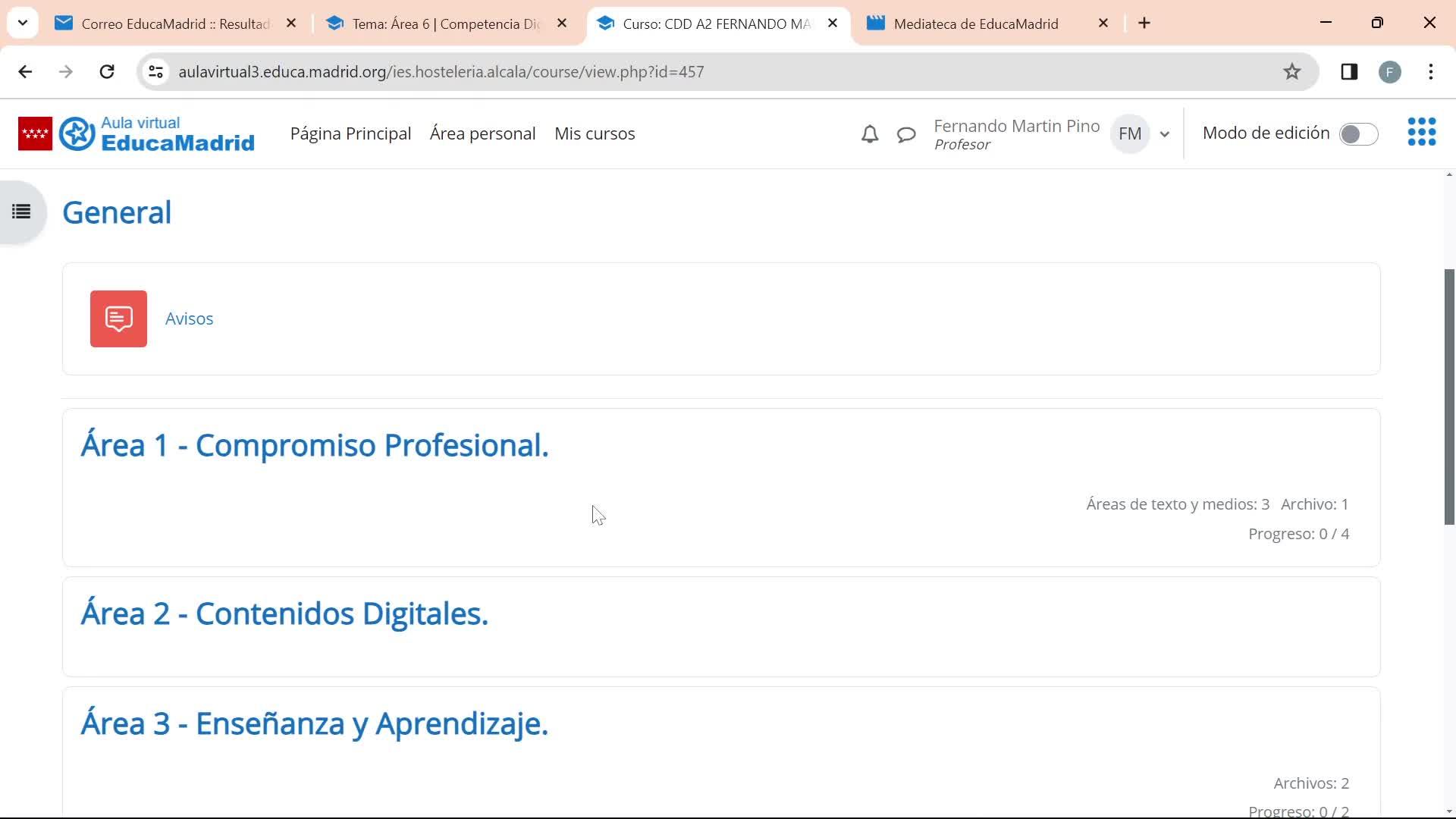Click the site information icon in address bar
This screenshot has width=1456, height=819.
[156, 71]
